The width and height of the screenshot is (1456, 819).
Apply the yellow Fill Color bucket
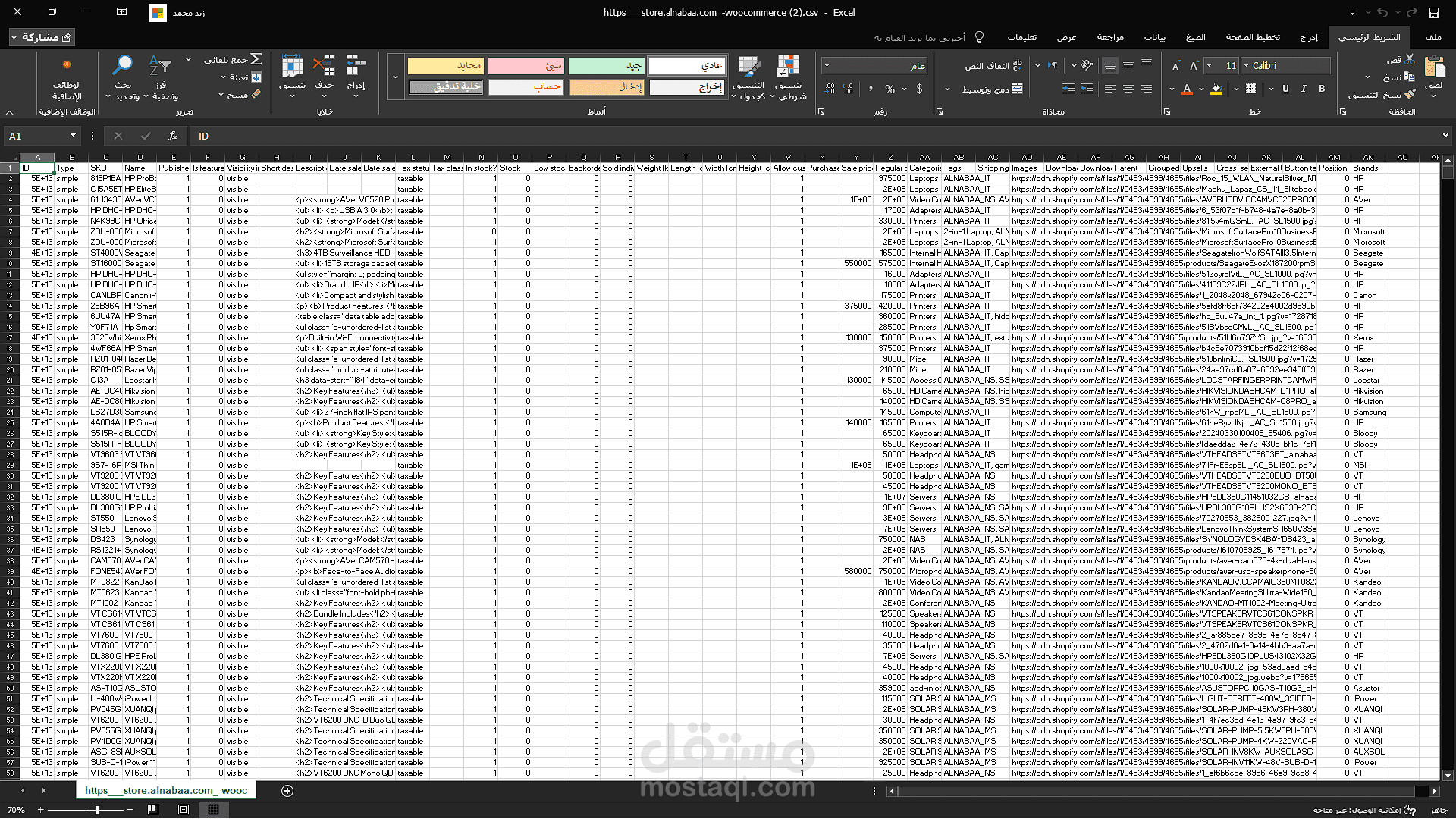click(1216, 89)
